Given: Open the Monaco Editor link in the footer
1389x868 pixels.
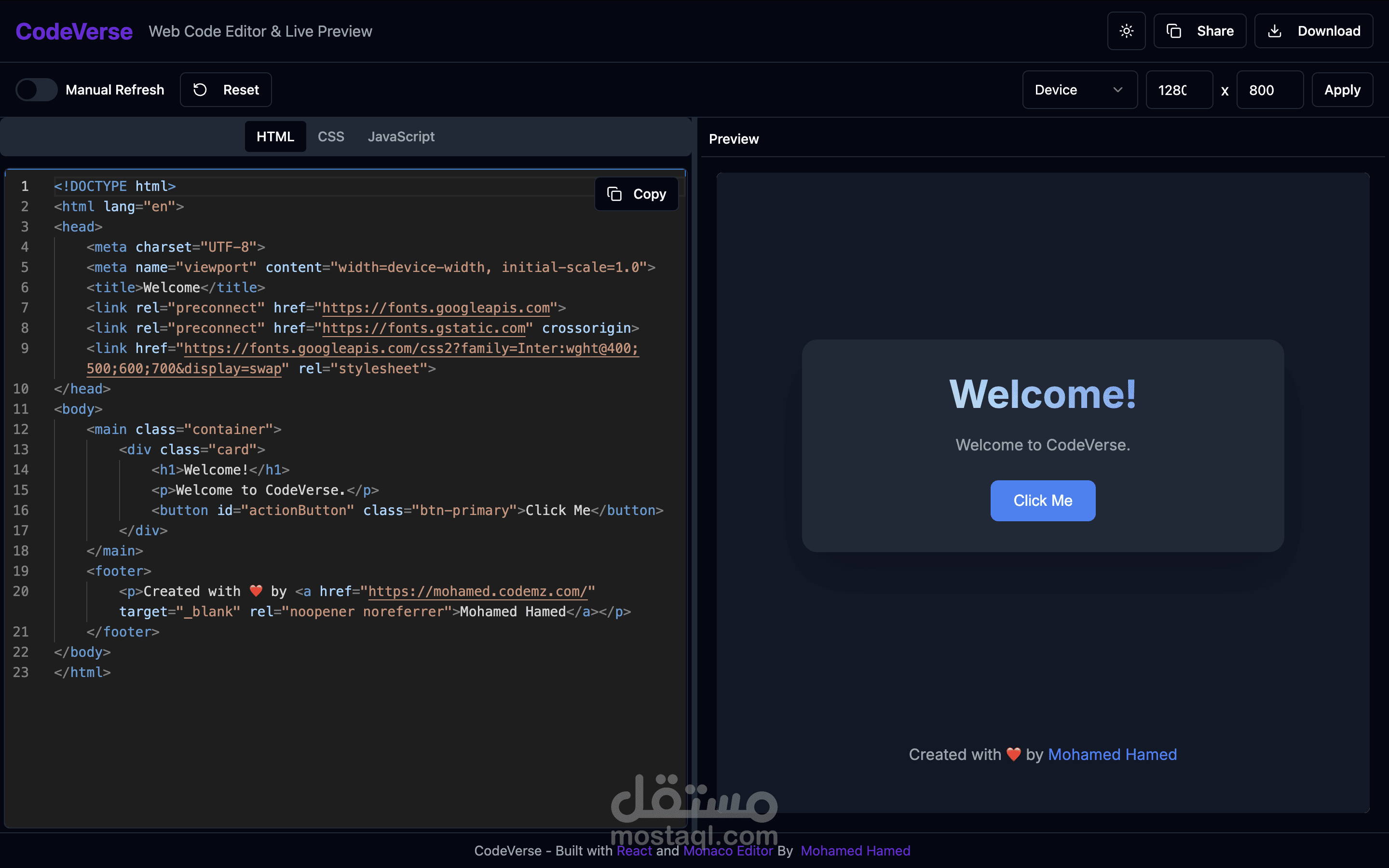Looking at the screenshot, I should [728, 851].
